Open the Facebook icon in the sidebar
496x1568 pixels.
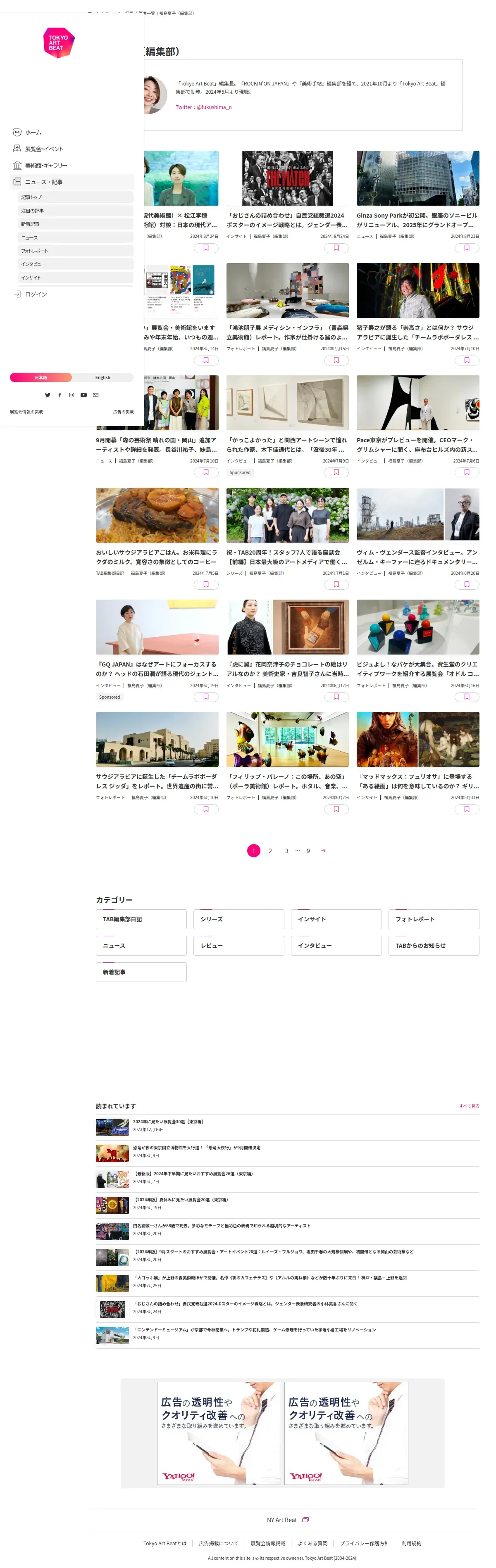(60, 395)
